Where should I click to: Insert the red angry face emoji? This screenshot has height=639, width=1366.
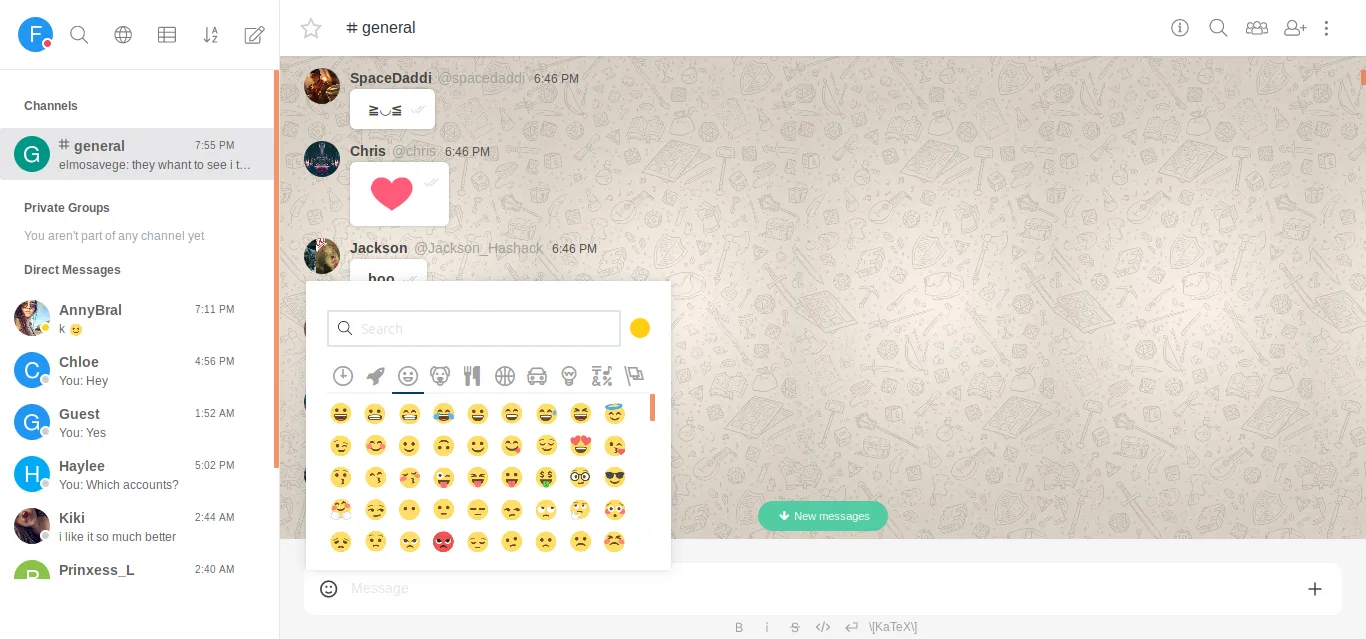[x=443, y=542]
